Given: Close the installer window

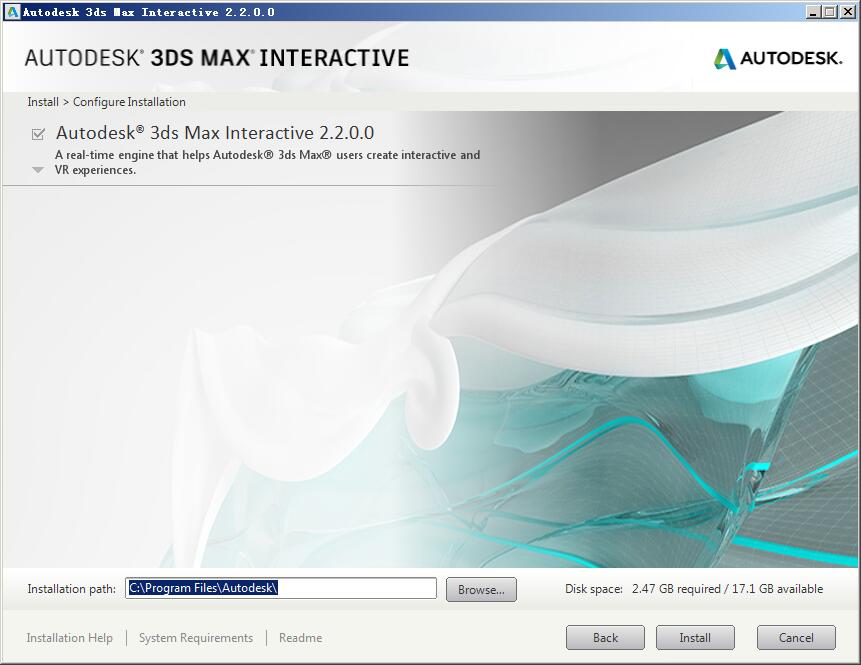Looking at the screenshot, I should (x=848, y=12).
